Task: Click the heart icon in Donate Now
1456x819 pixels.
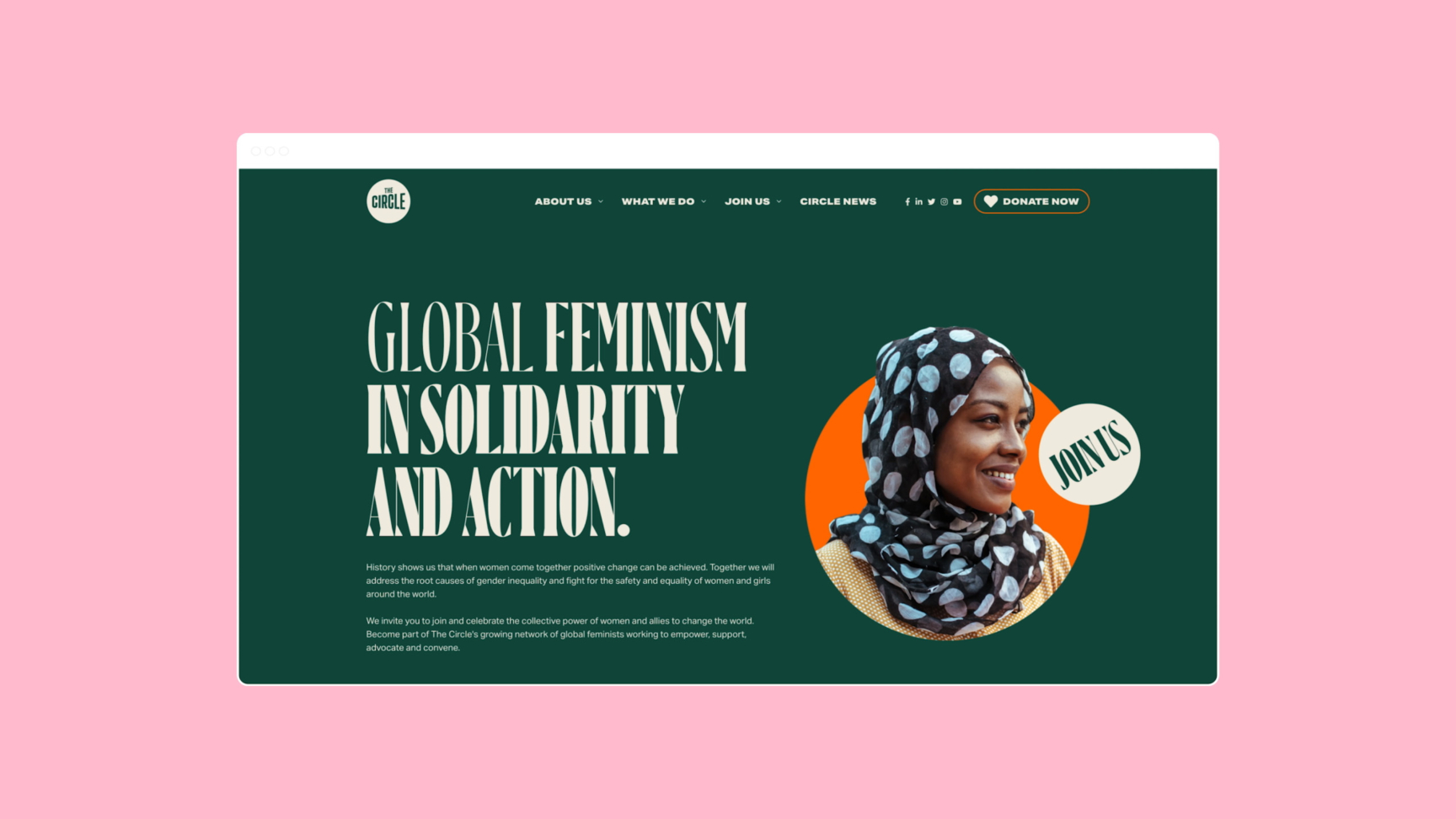Action: (991, 201)
